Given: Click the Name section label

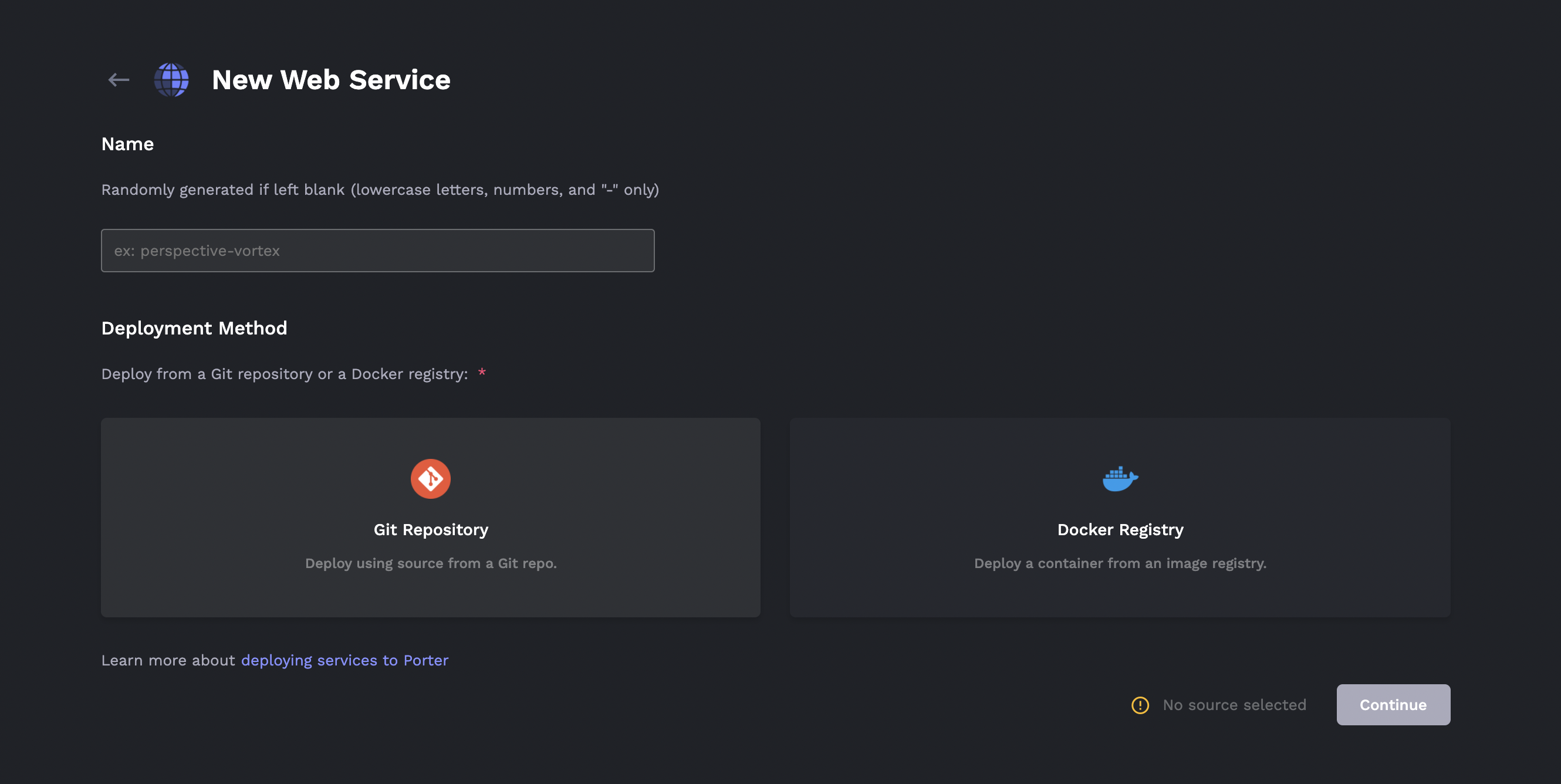Looking at the screenshot, I should point(127,144).
